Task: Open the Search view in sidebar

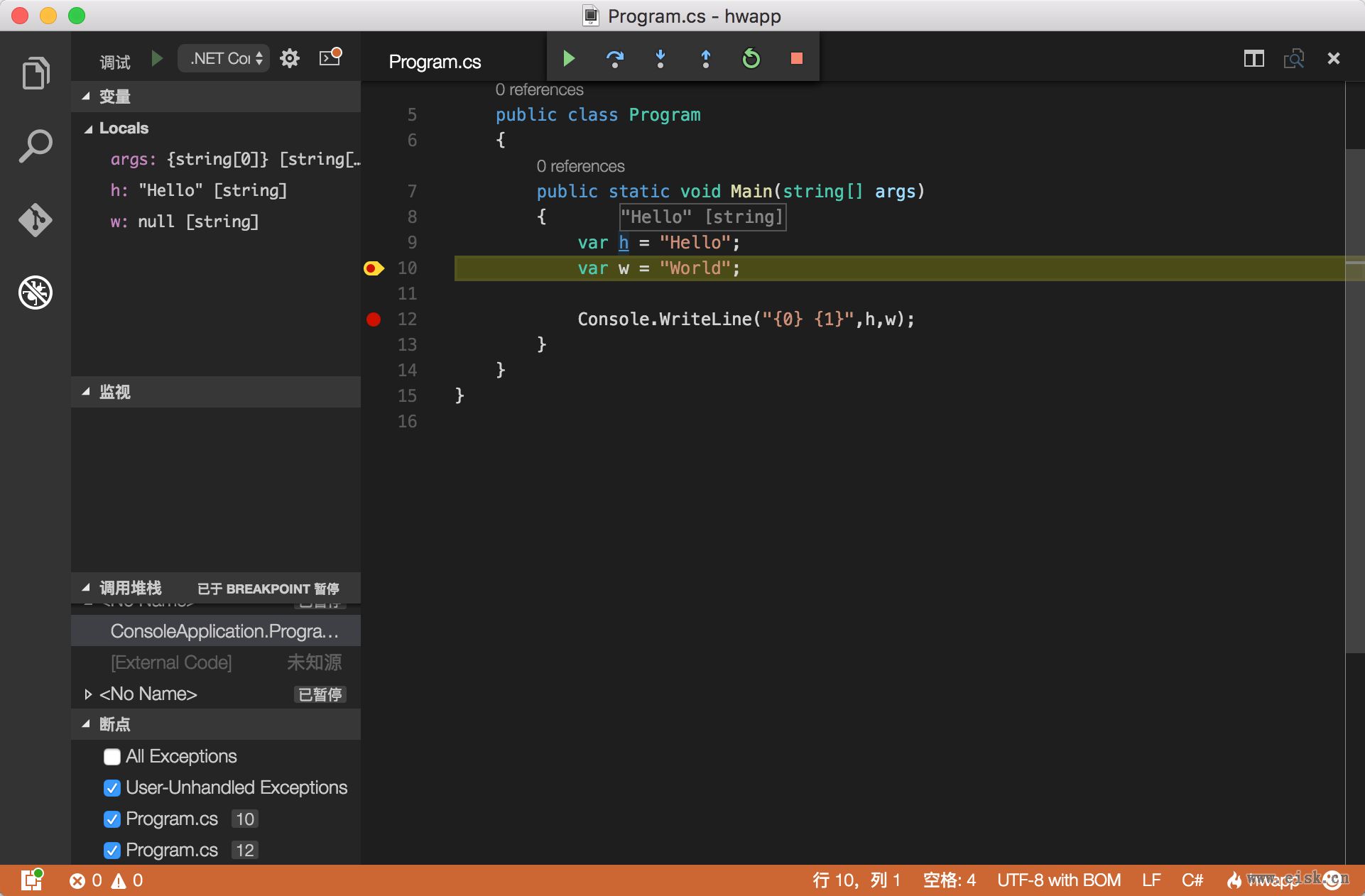Action: (x=36, y=146)
